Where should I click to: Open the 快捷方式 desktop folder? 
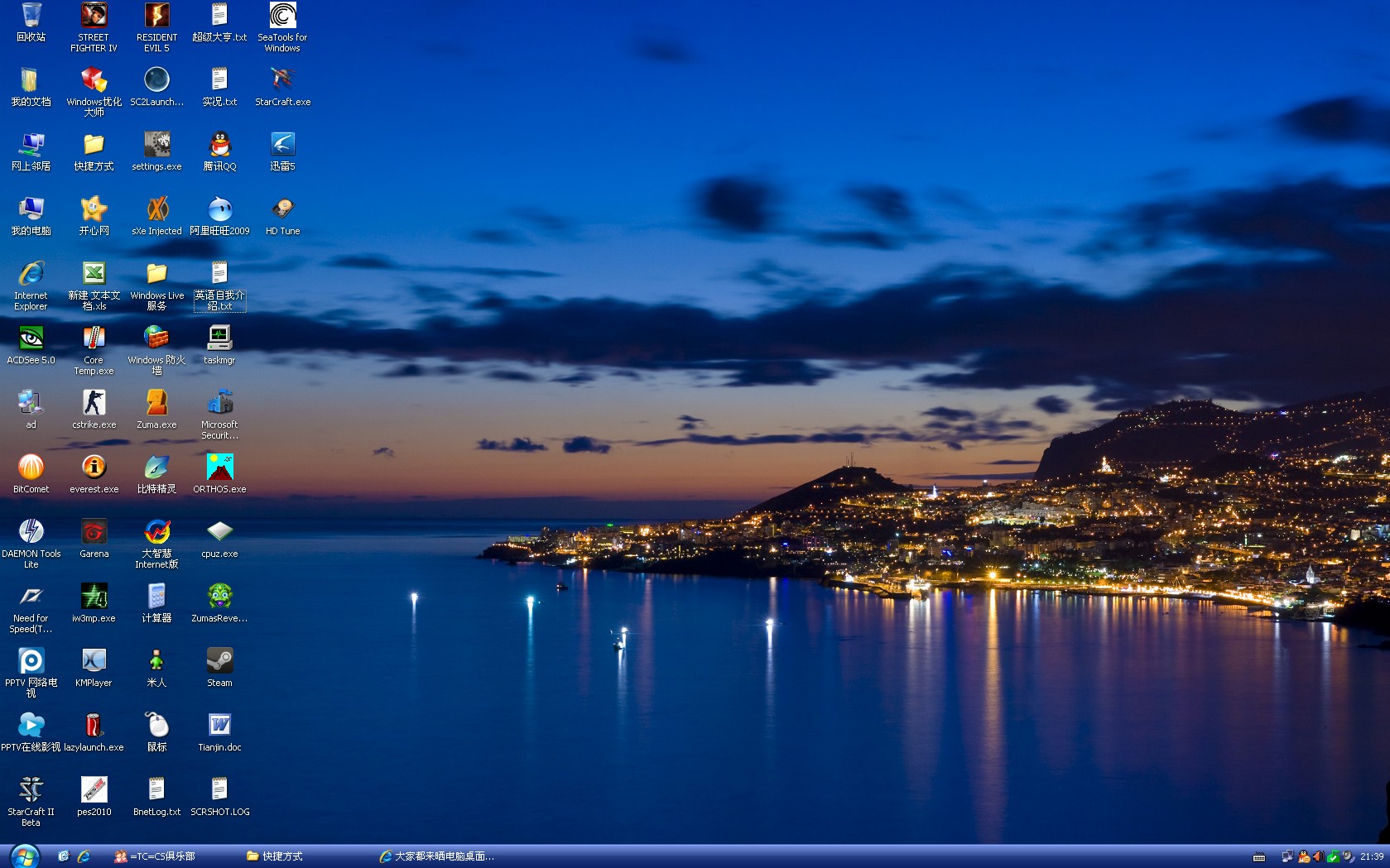click(94, 151)
